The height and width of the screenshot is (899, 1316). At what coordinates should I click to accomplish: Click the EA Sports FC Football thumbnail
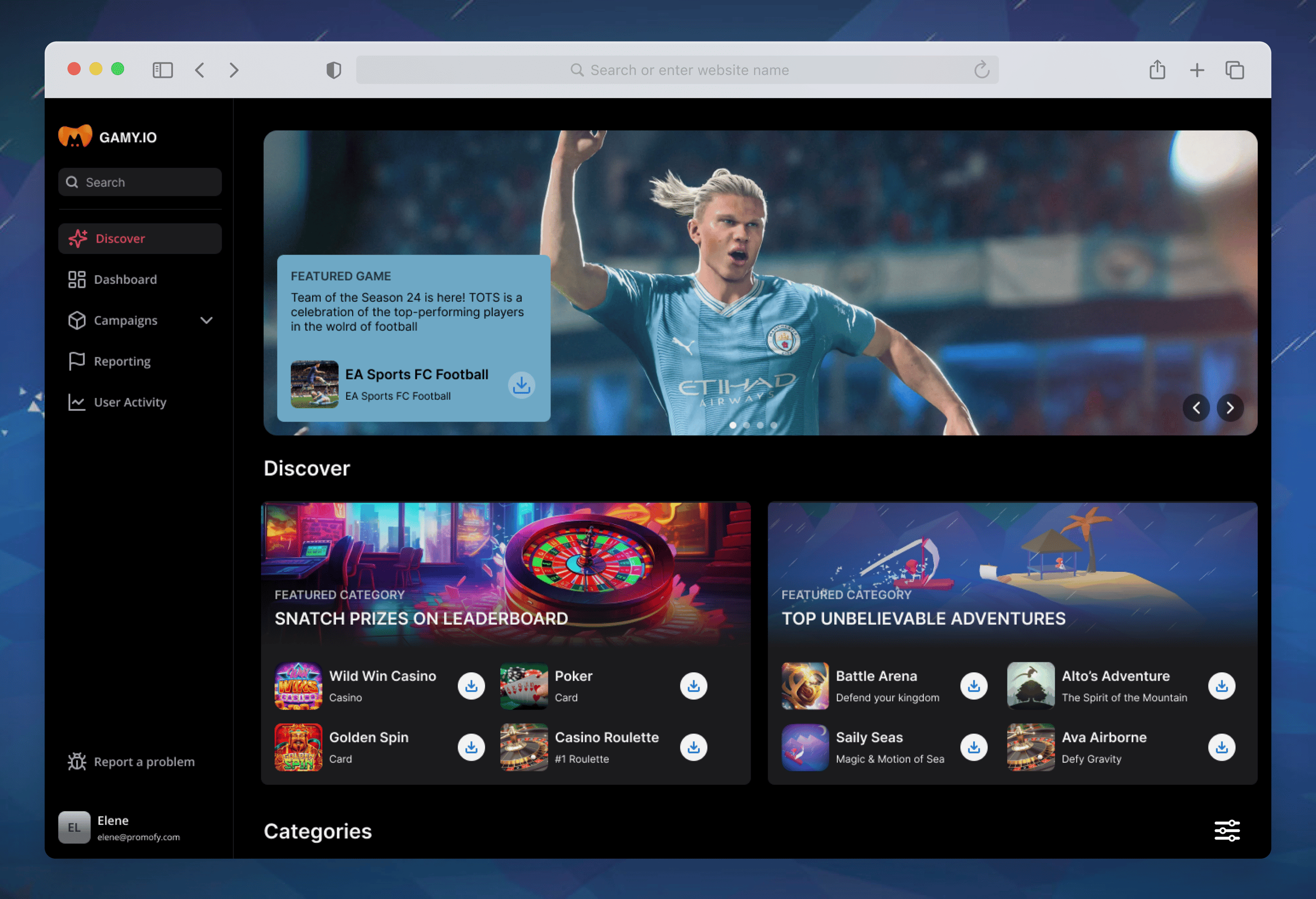[x=314, y=384]
